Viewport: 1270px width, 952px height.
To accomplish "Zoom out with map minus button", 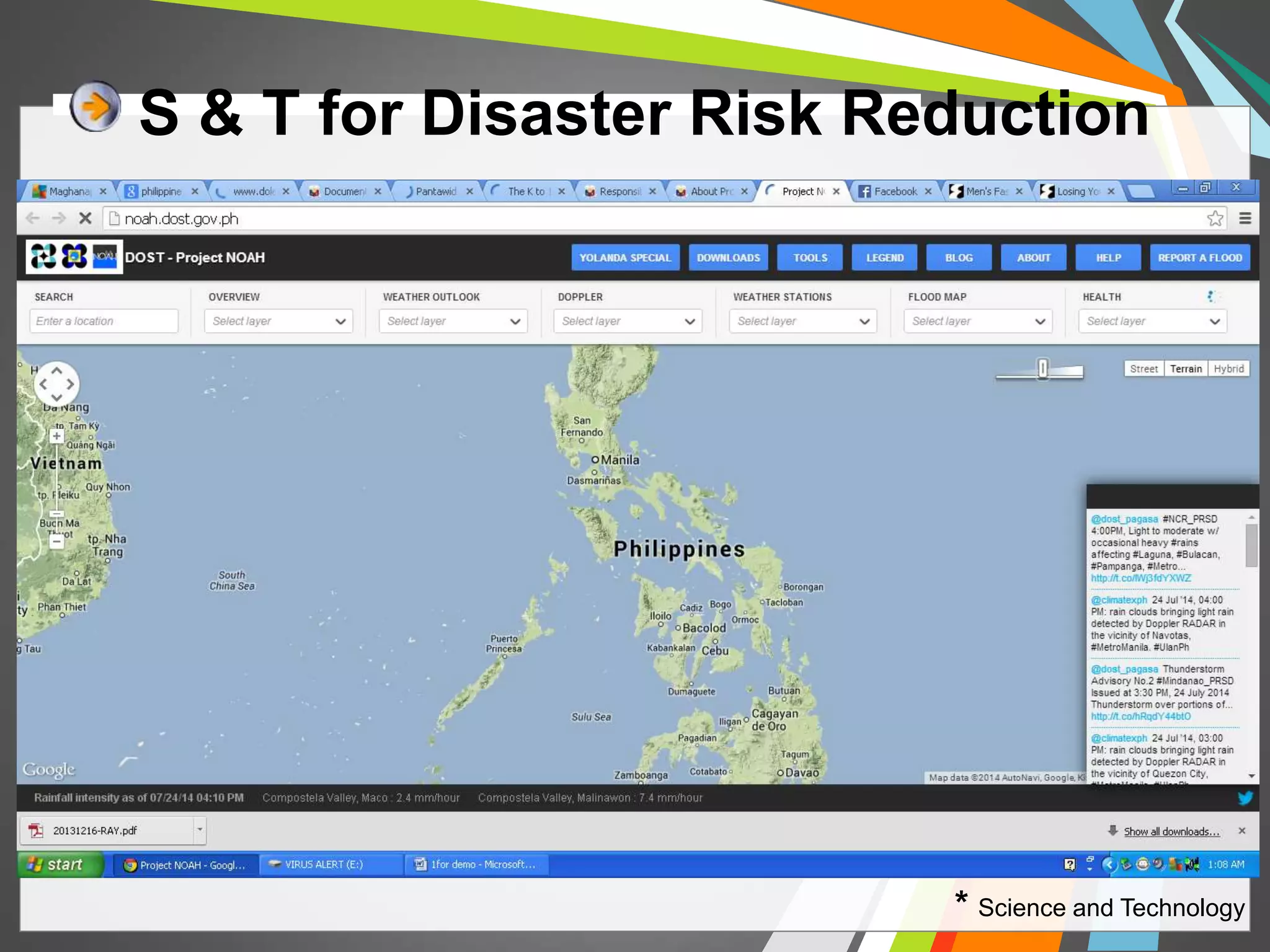I will [x=56, y=542].
